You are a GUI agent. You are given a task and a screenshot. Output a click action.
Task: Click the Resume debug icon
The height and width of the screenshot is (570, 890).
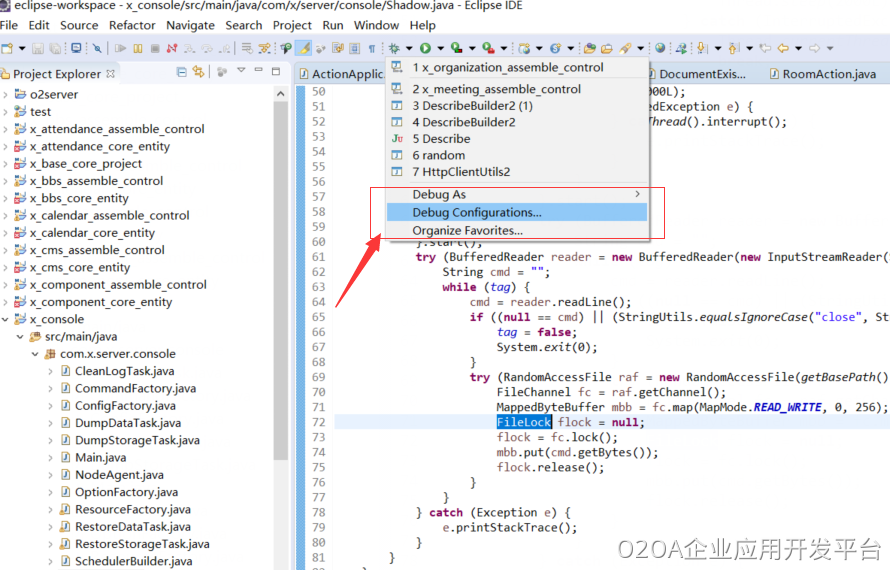click(120, 48)
